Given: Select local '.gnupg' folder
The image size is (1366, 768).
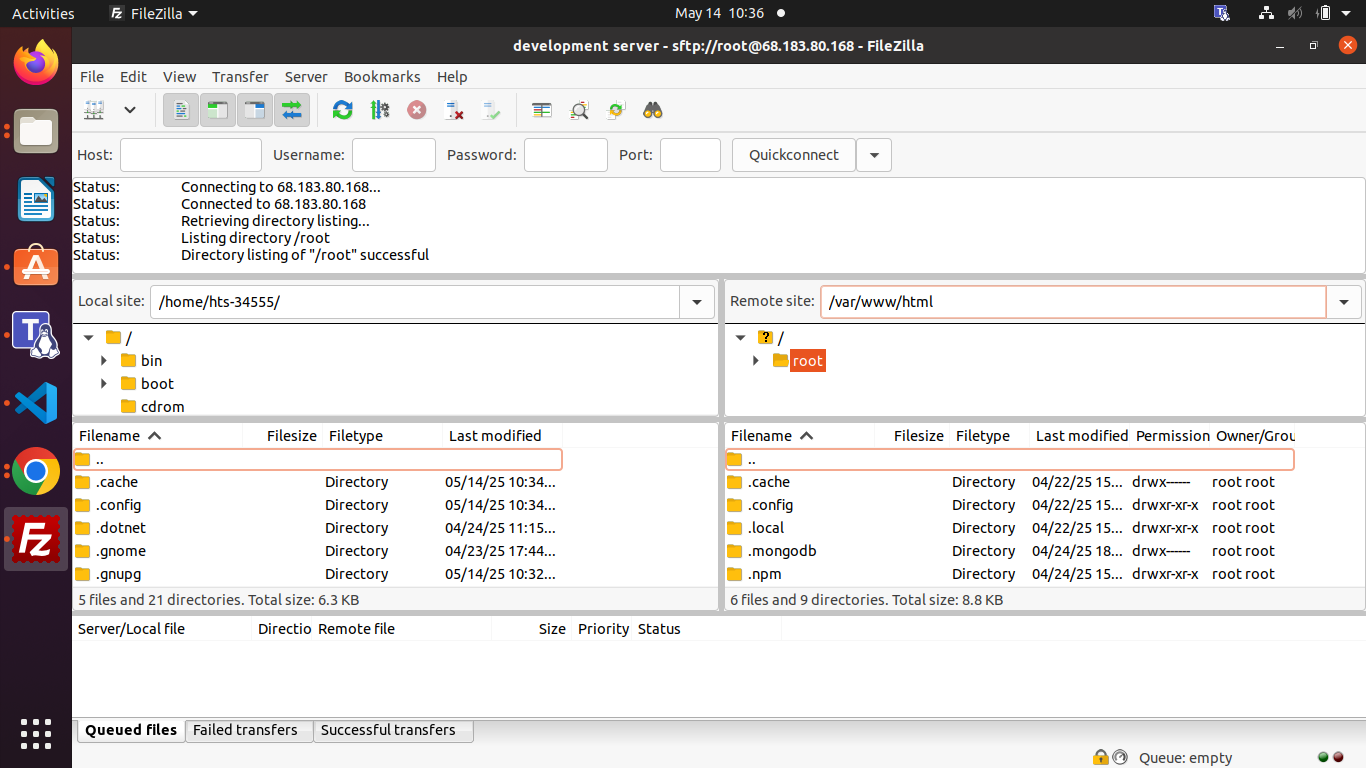Looking at the screenshot, I should pyautogui.click(x=318, y=574).
